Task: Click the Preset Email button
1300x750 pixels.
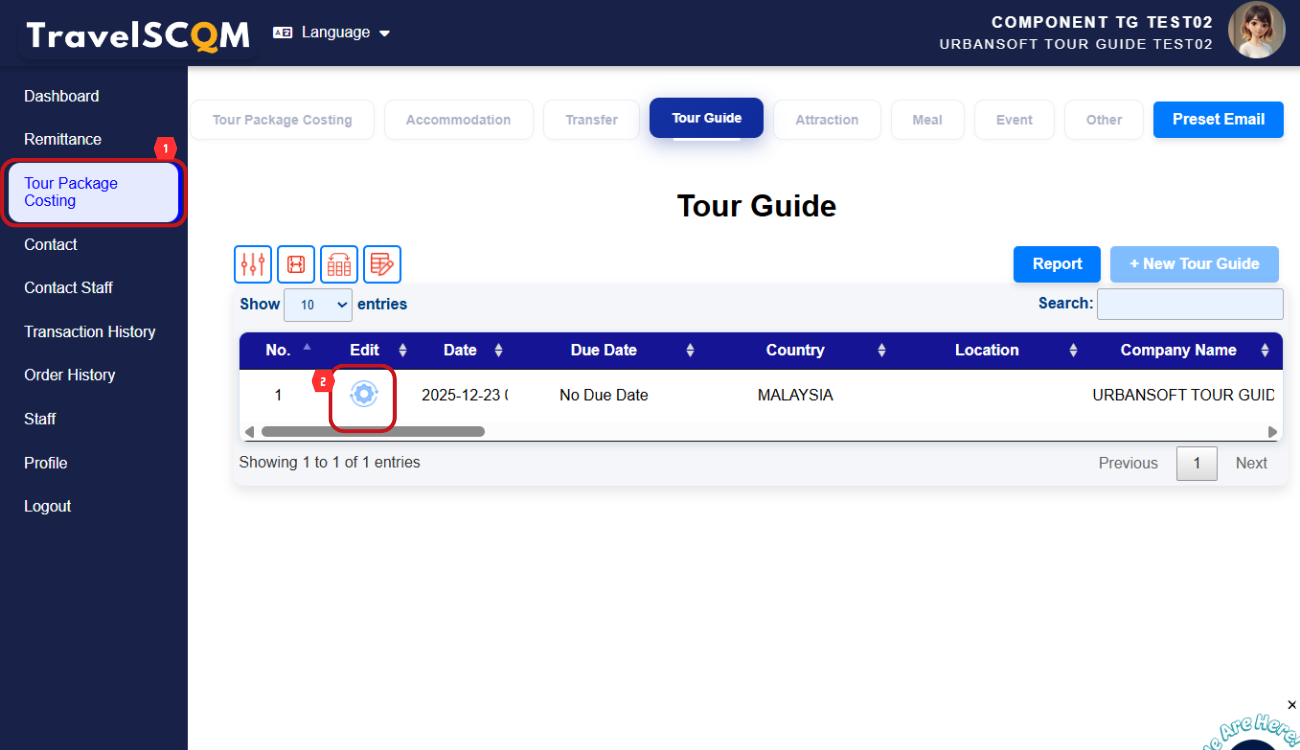Action: pyautogui.click(x=1217, y=119)
